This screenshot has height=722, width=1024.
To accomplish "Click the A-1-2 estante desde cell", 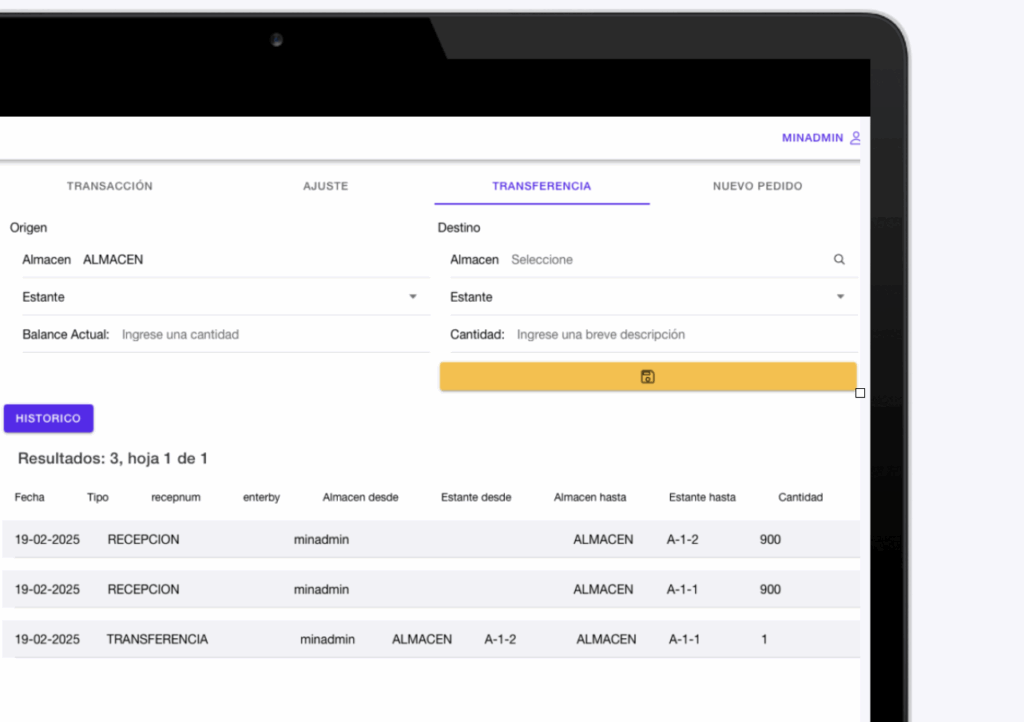I will pos(500,639).
